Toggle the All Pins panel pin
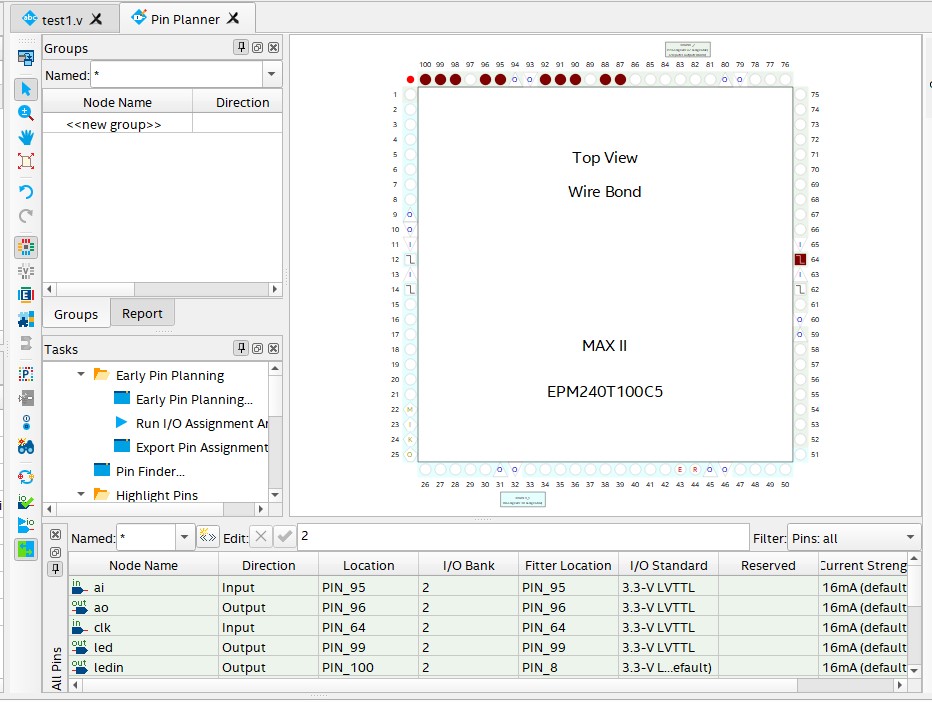The height and width of the screenshot is (702, 932). pos(56,568)
